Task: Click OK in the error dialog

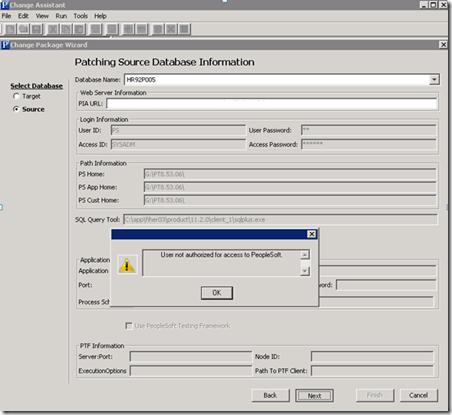Action: 217,293
